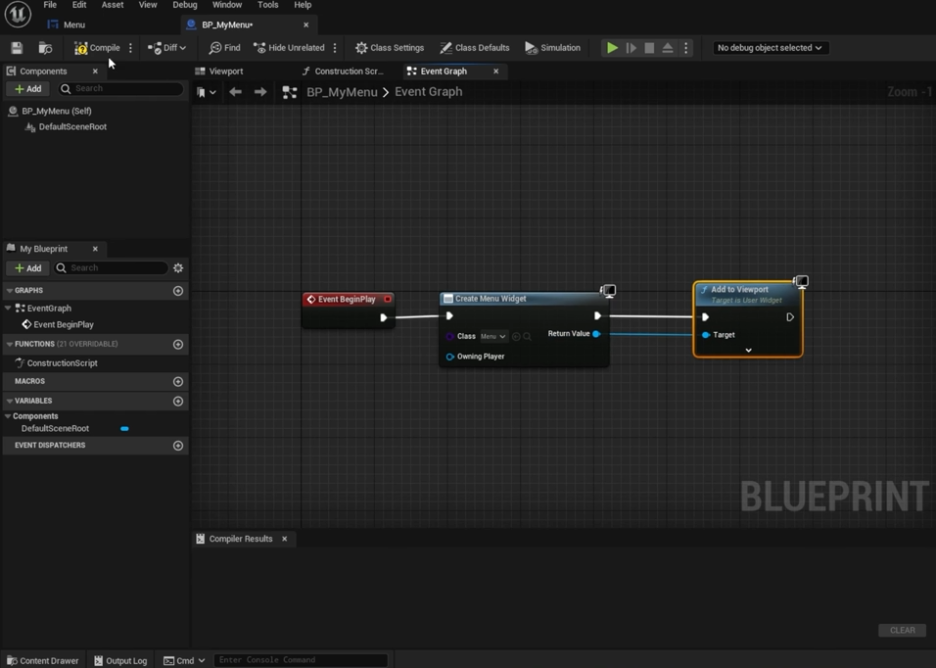936x668 pixels.
Task: Open Class Defaults
Action: tap(475, 48)
